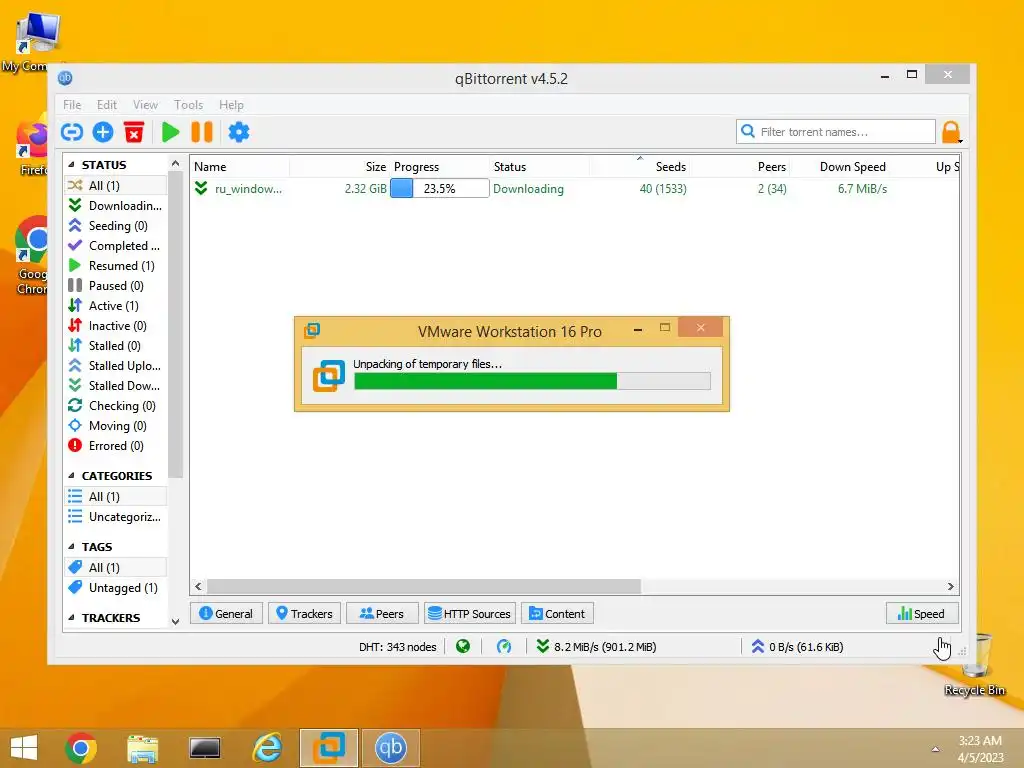Open the Windows Start button
1024x768 pixels.
pyautogui.click(x=24, y=748)
